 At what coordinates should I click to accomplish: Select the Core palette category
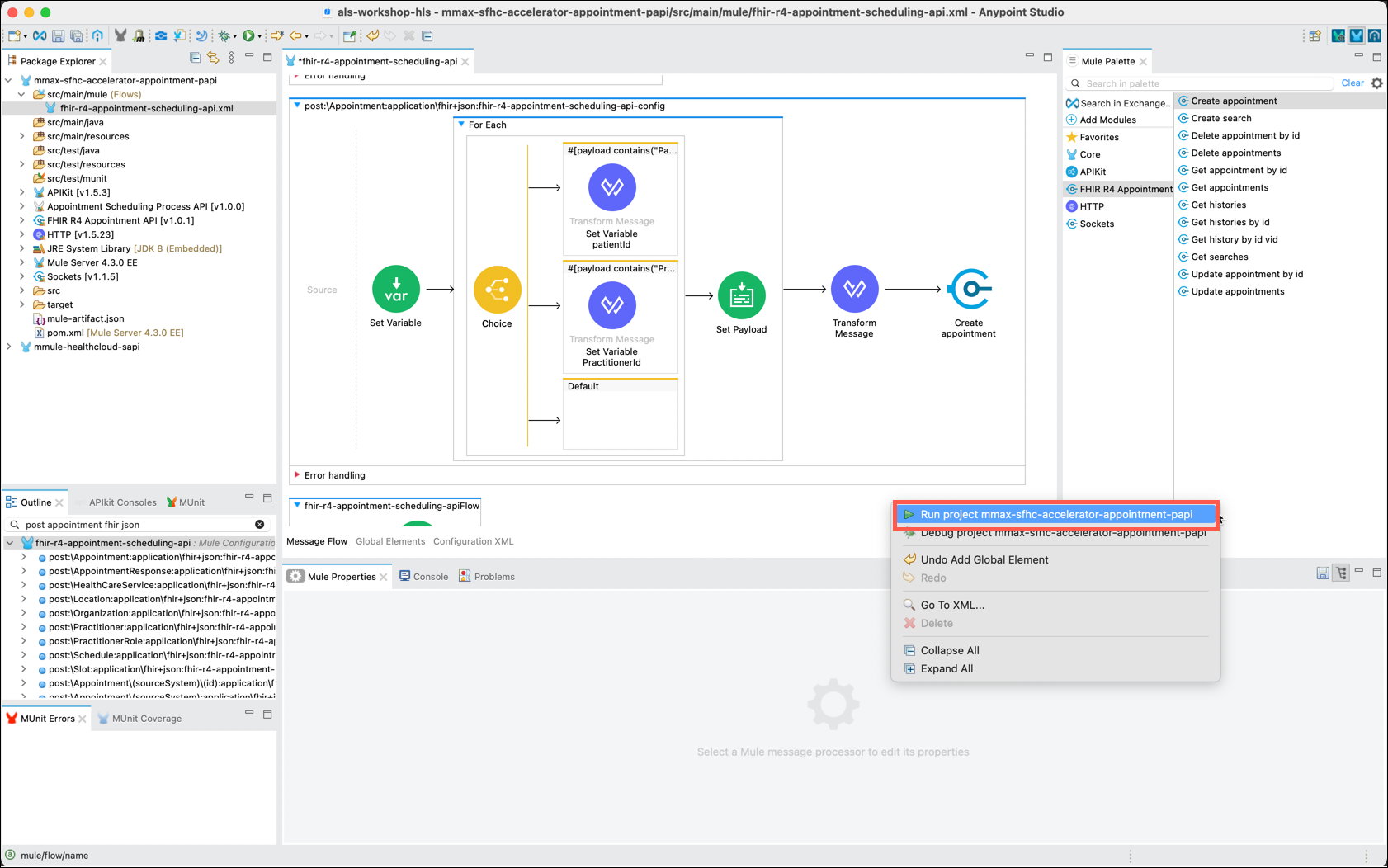click(x=1083, y=155)
